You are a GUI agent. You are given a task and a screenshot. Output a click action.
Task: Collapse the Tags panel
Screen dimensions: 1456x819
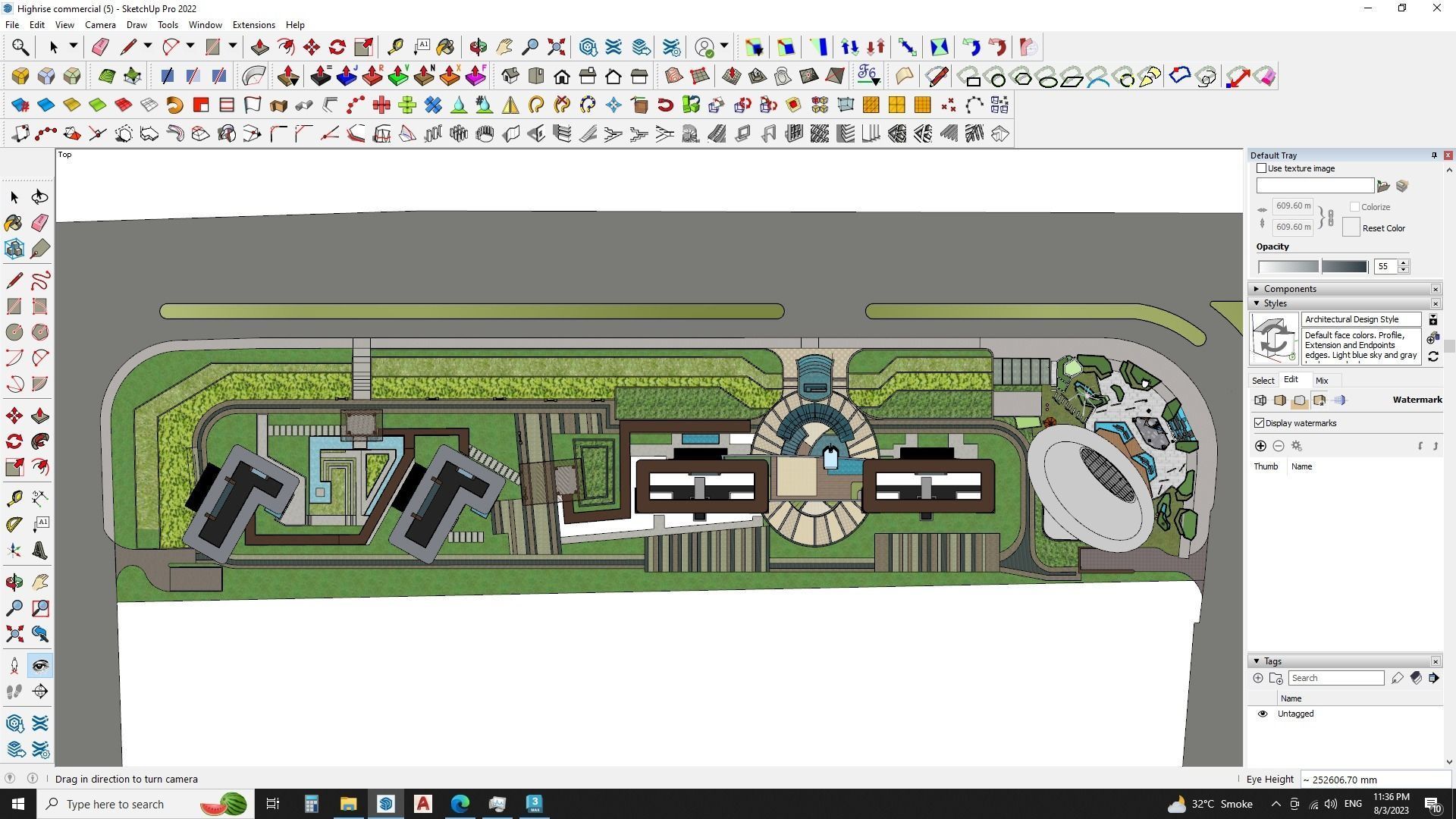1257,661
